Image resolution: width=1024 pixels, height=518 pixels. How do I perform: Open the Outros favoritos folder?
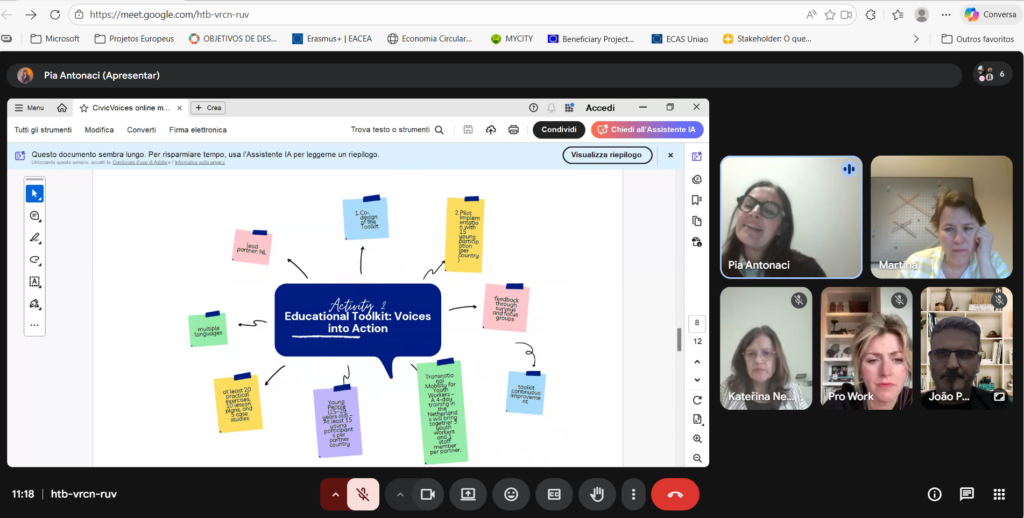pyautogui.click(x=976, y=39)
